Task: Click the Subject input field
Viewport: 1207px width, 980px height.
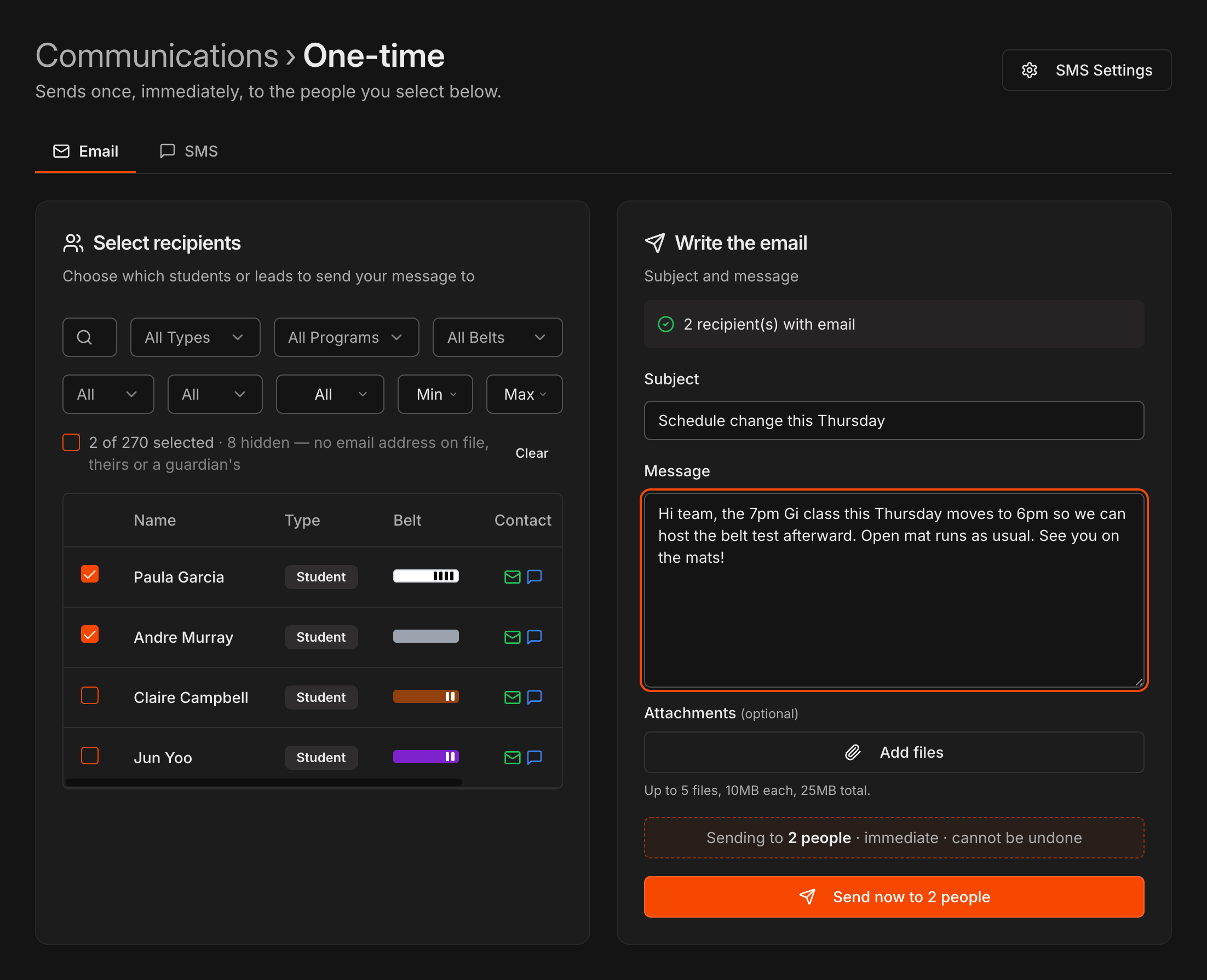Action: click(894, 420)
